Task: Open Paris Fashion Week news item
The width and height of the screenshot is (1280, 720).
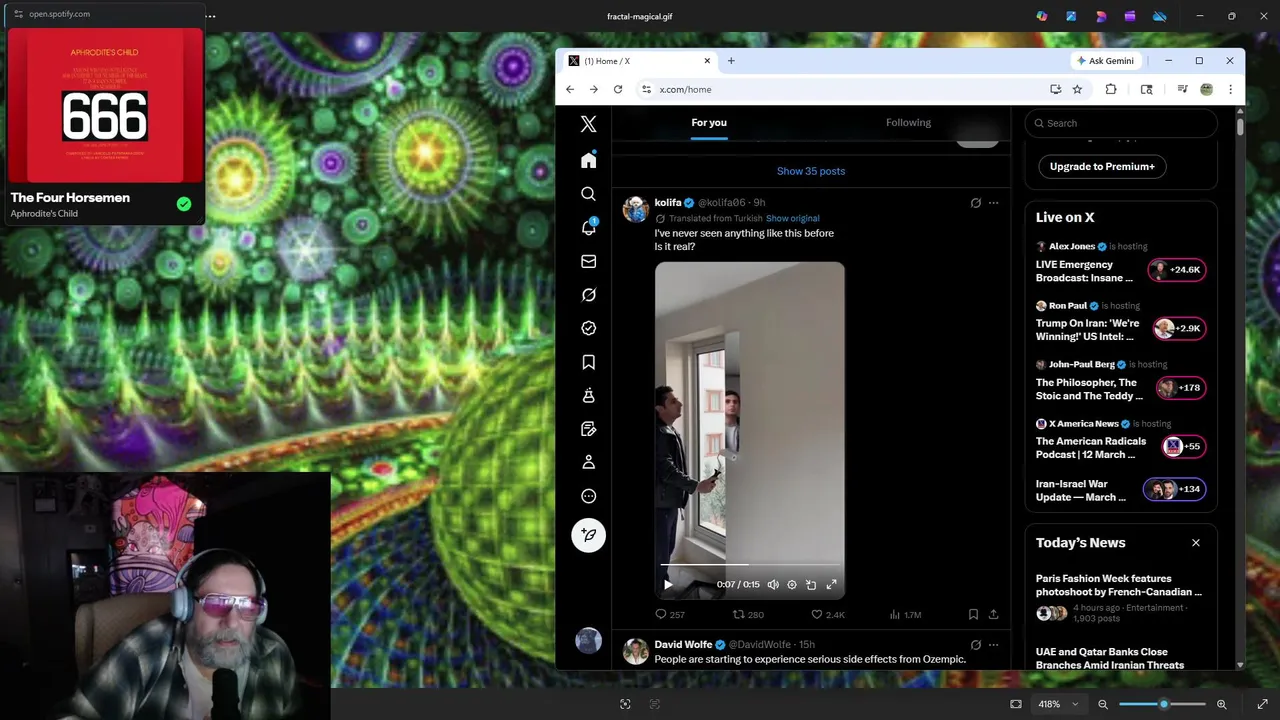Action: [x=1120, y=599]
